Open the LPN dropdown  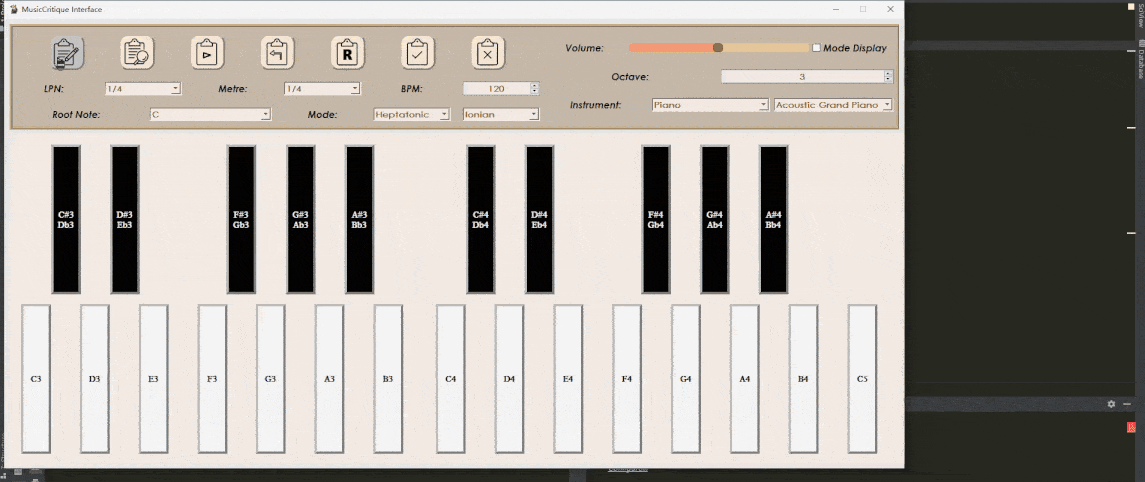[143, 88]
